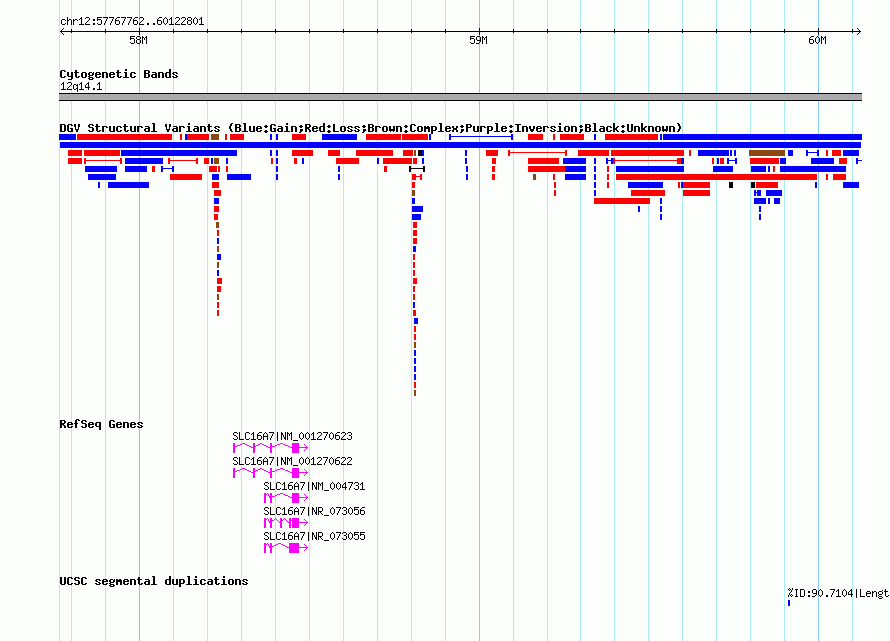Click the full-width blue gain variant bar
Screen dimensions: 890x641
tap(460, 145)
